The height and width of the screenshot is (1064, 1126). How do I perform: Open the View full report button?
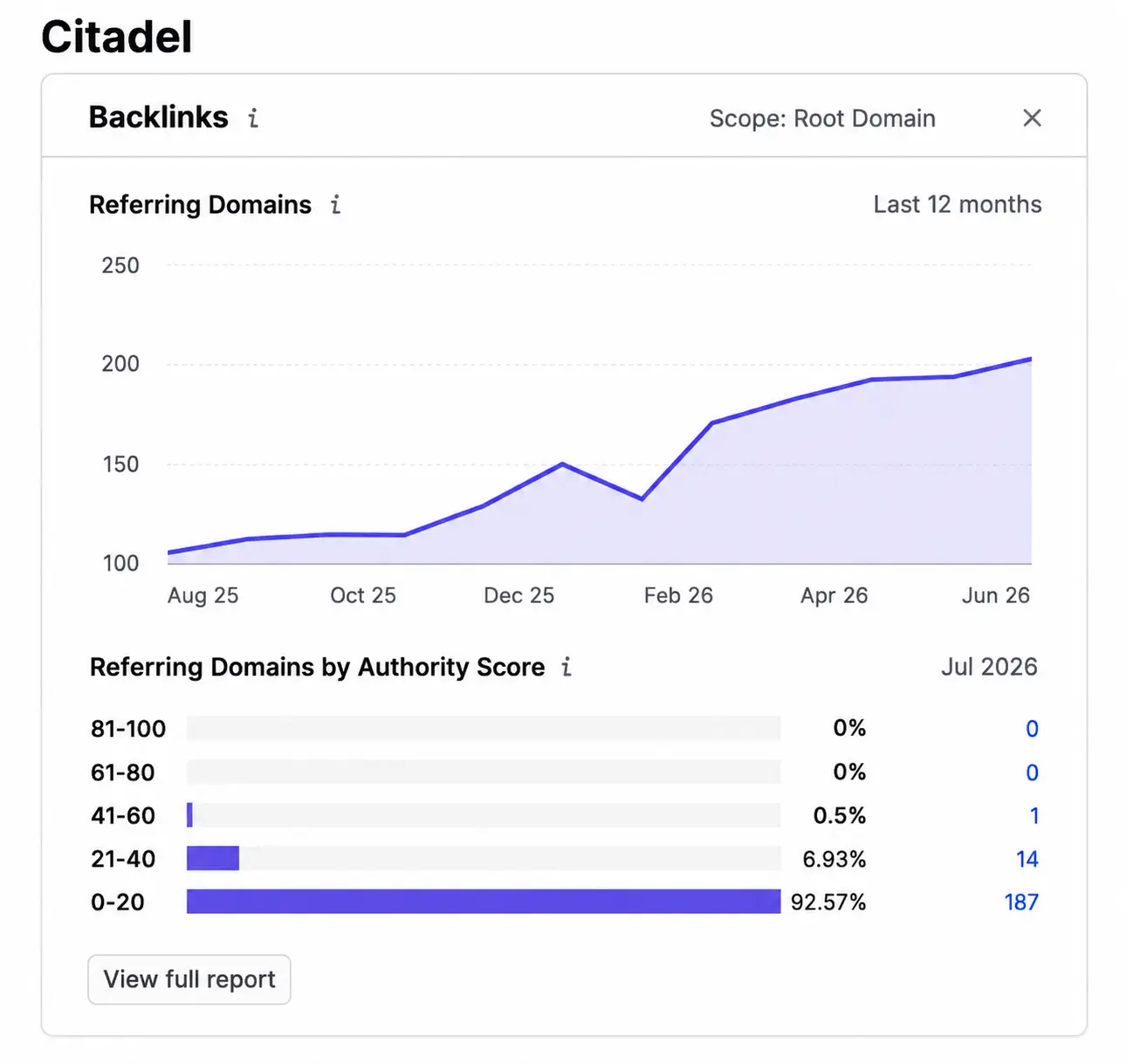[189, 979]
